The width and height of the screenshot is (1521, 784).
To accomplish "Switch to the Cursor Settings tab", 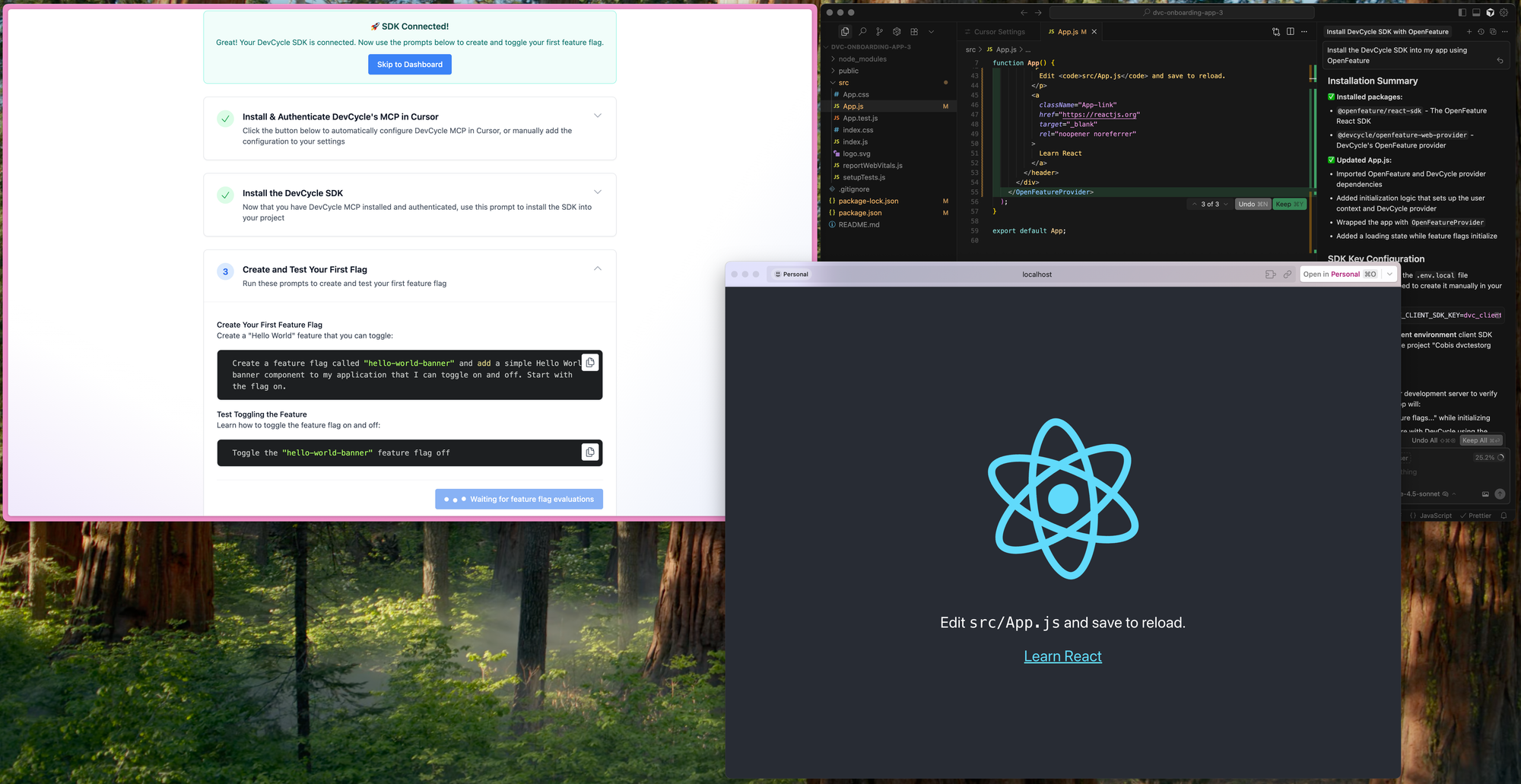I will (999, 32).
